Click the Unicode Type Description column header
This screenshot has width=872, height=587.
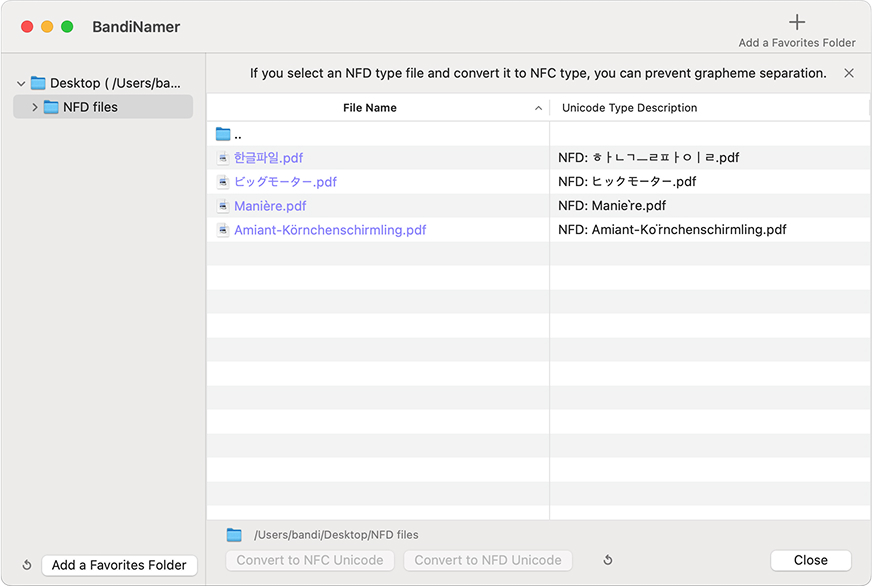click(x=629, y=108)
